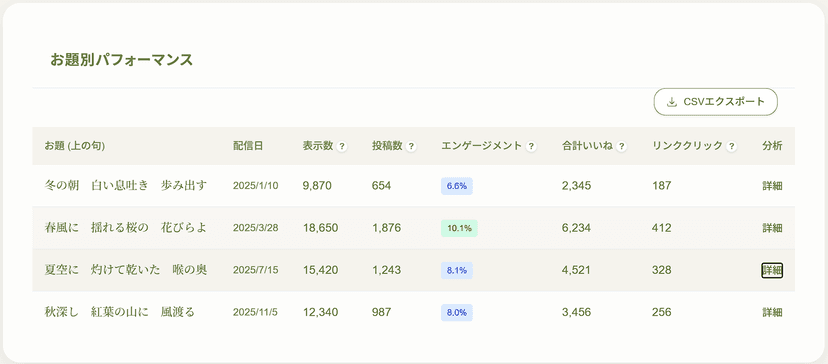
Task: Select prompt 秋深し 紅葉の山に 風渡る
Action: coord(120,313)
